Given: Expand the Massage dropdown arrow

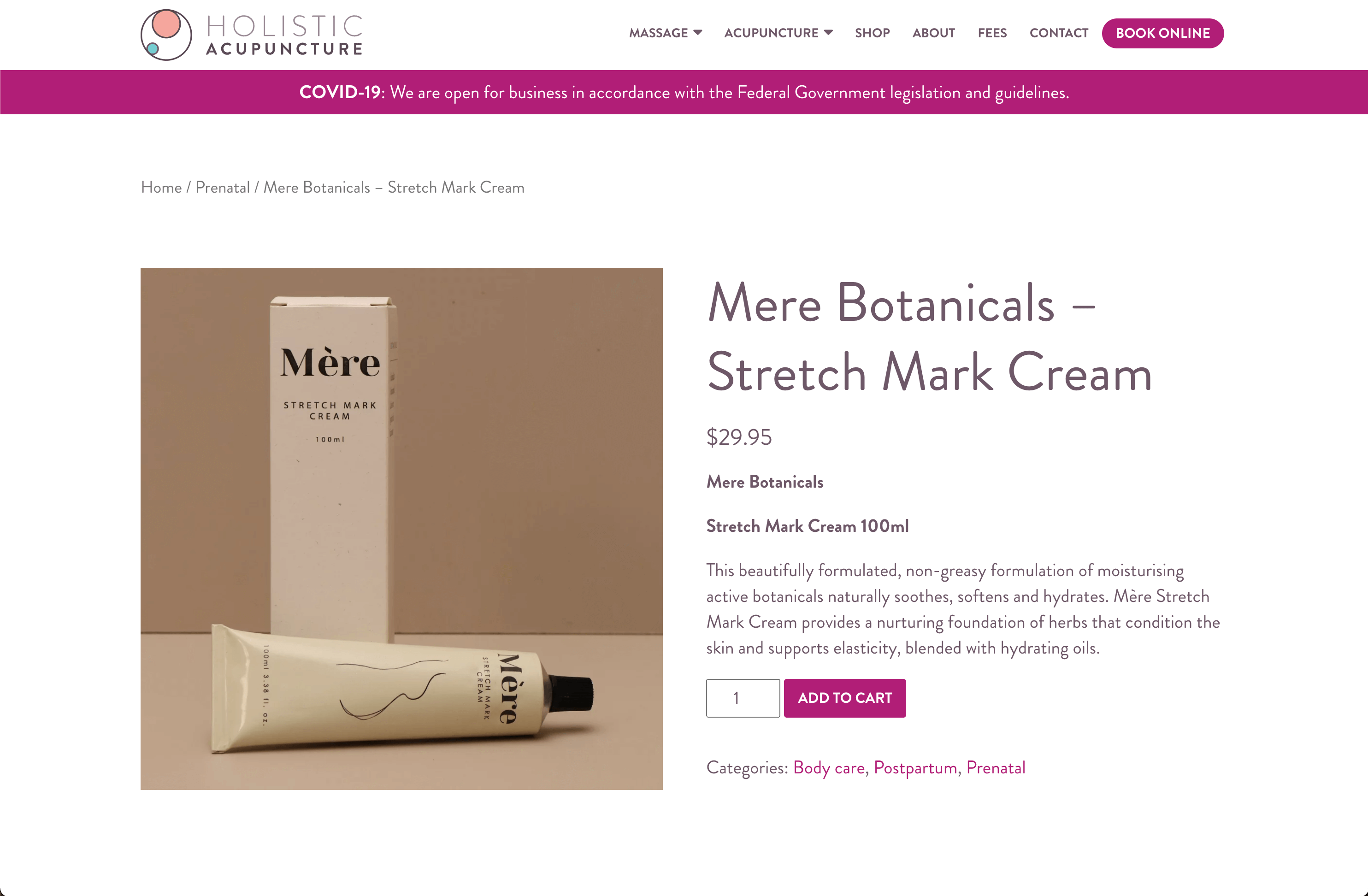Looking at the screenshot, I should pos(698,33).
